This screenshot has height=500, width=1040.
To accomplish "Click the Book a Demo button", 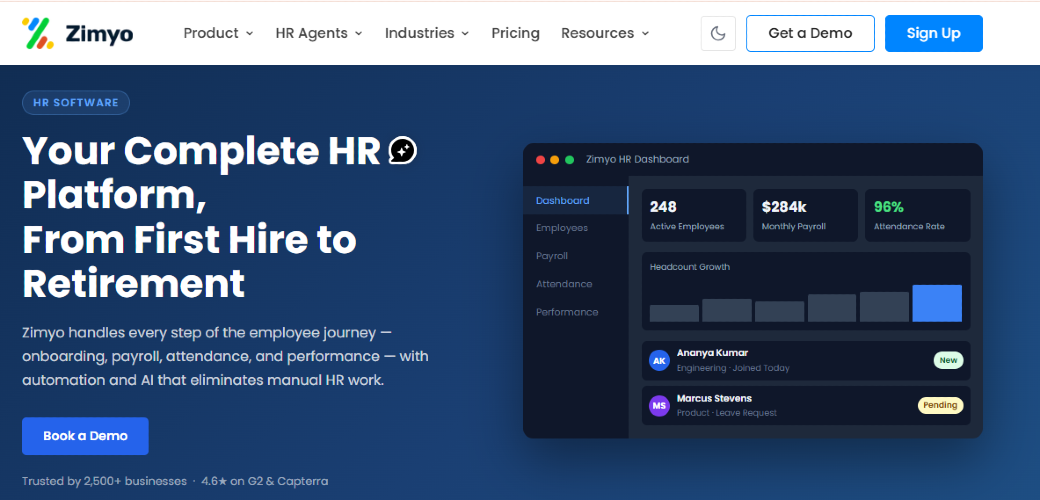I will (x=85, y=436).
